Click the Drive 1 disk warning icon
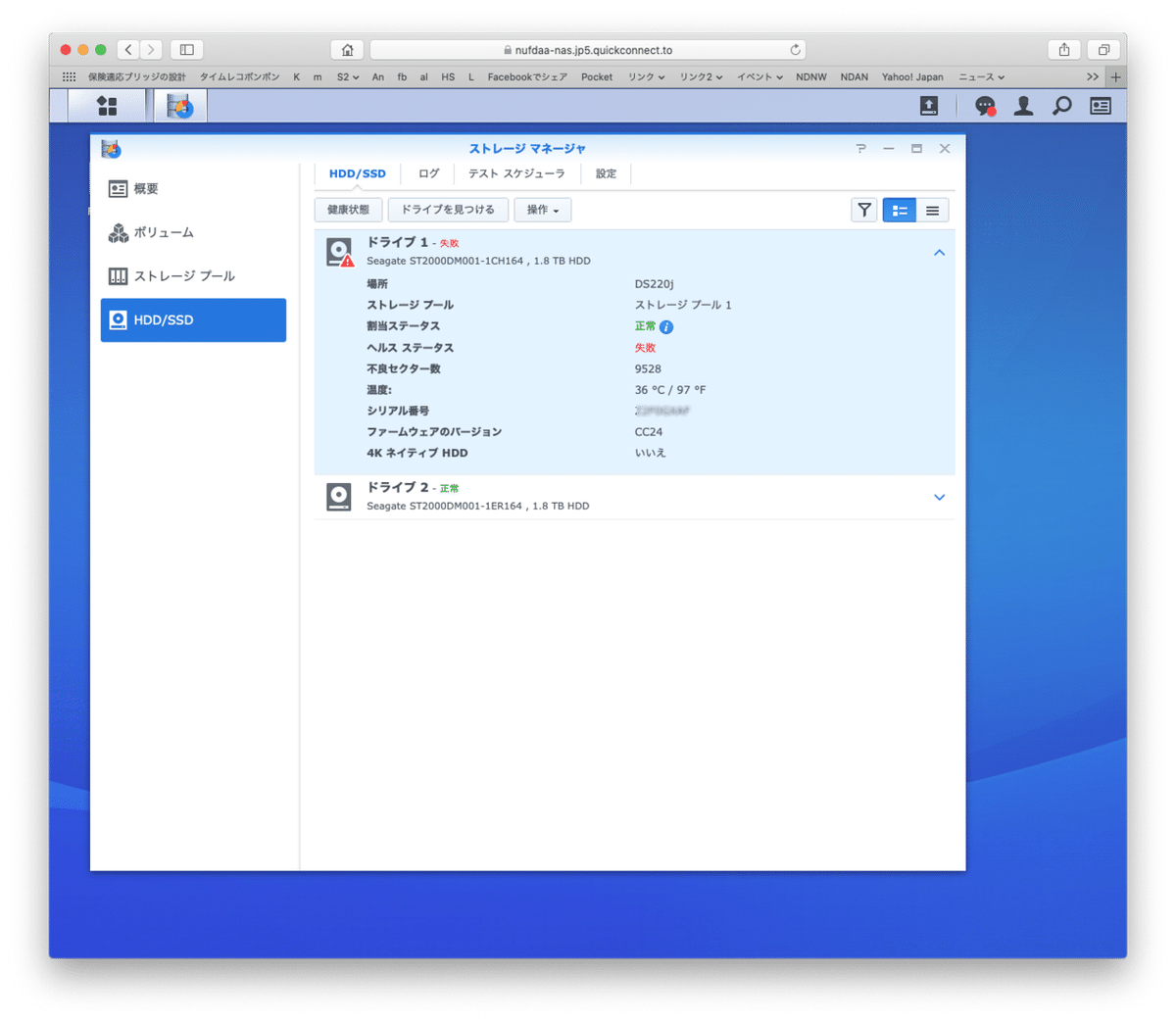The width and height of the screenshot is (1176, 1023). point(340,252)
